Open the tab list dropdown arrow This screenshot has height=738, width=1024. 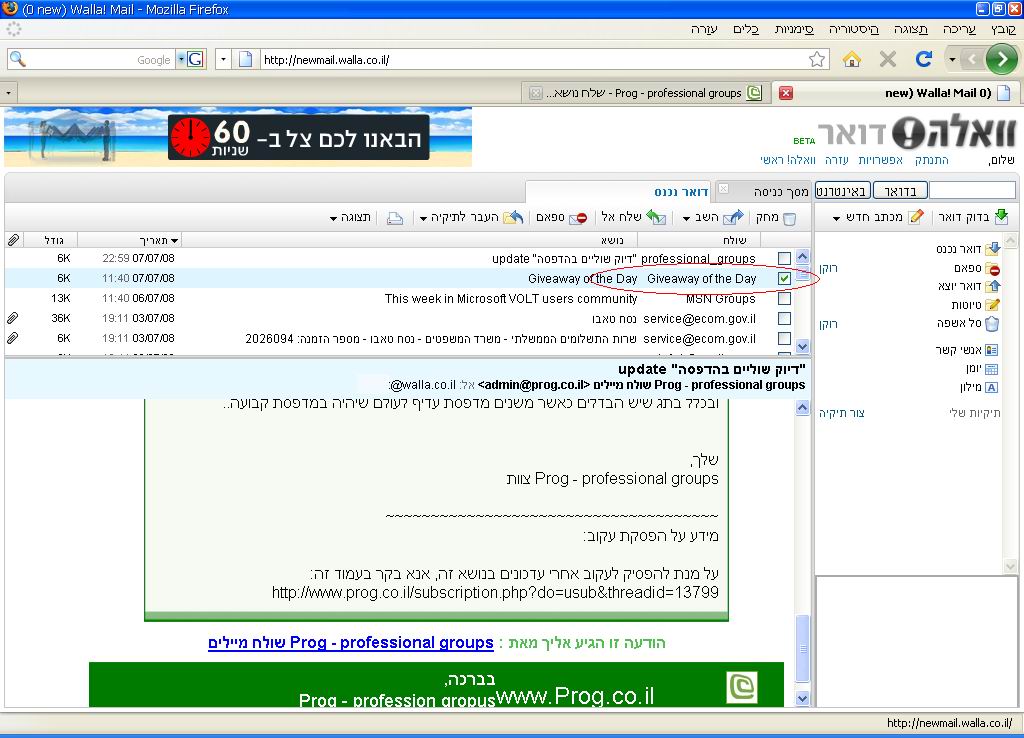tap(8, 93)
